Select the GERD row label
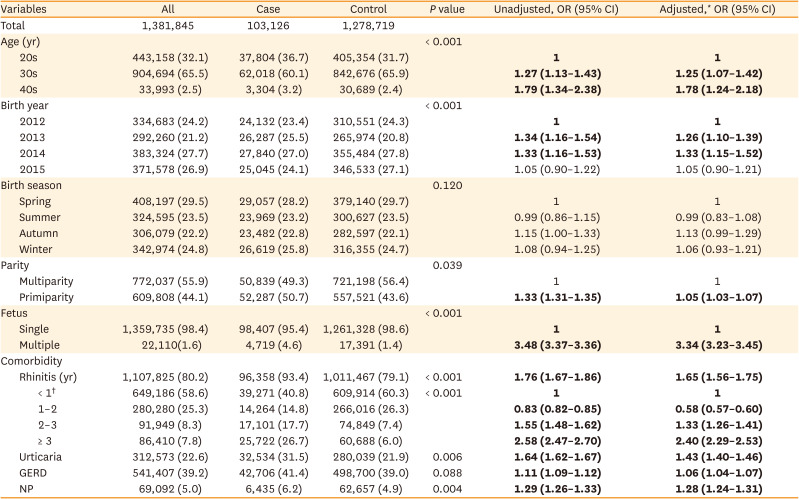 coord(36,473)
